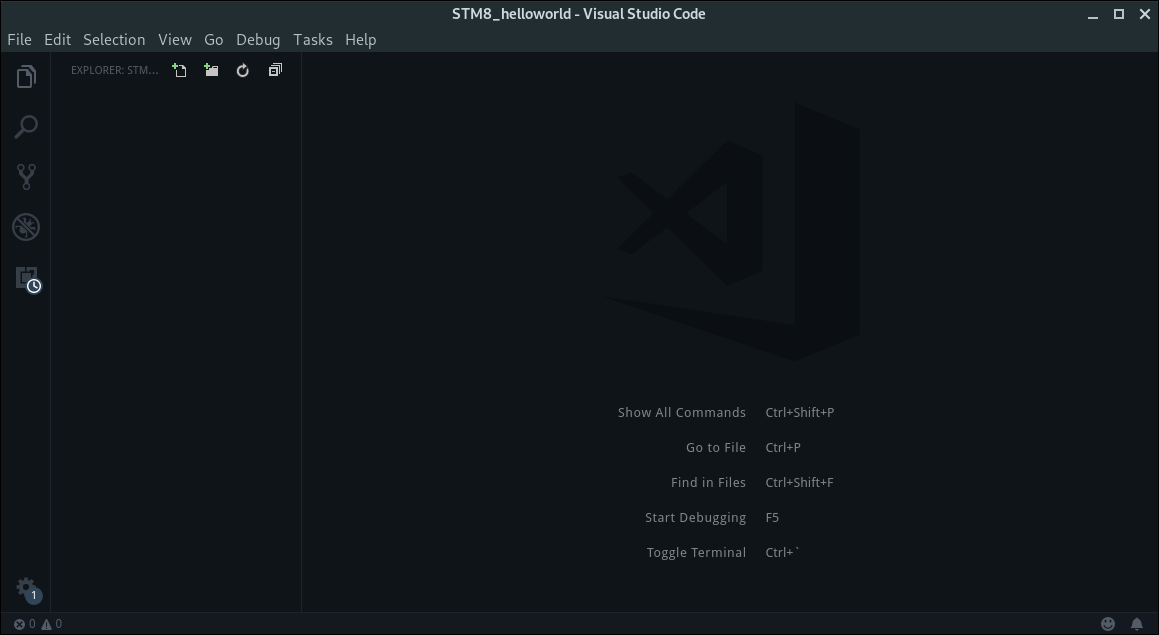Open the feedback smiley in status bar
This screenshot has width=1159, height=635.
tap(1107, 624)
